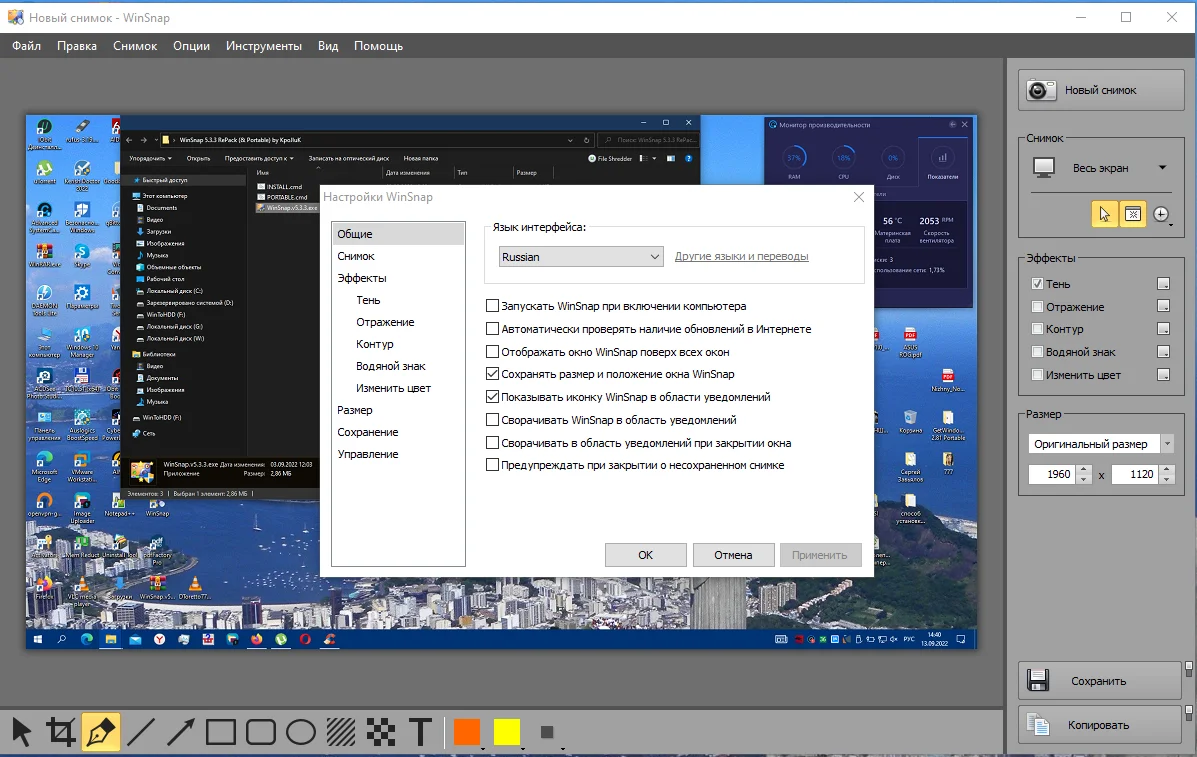Select the Text tool
This screenshot has height=757, width=1197.
click(420, 733)
